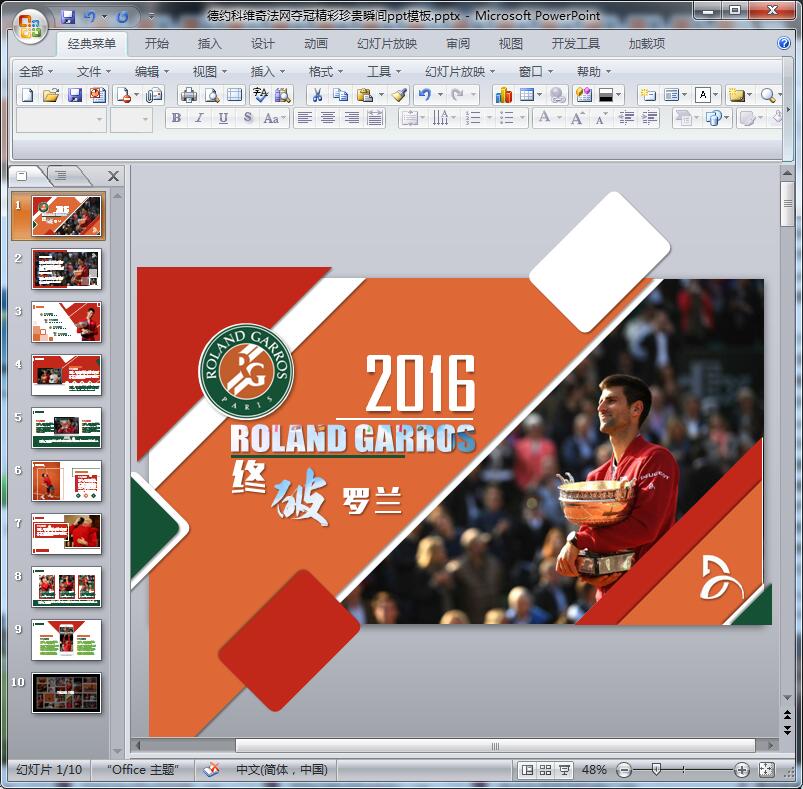Copy the selection
This screenshot has width=803, height=789.
point(341,95)
